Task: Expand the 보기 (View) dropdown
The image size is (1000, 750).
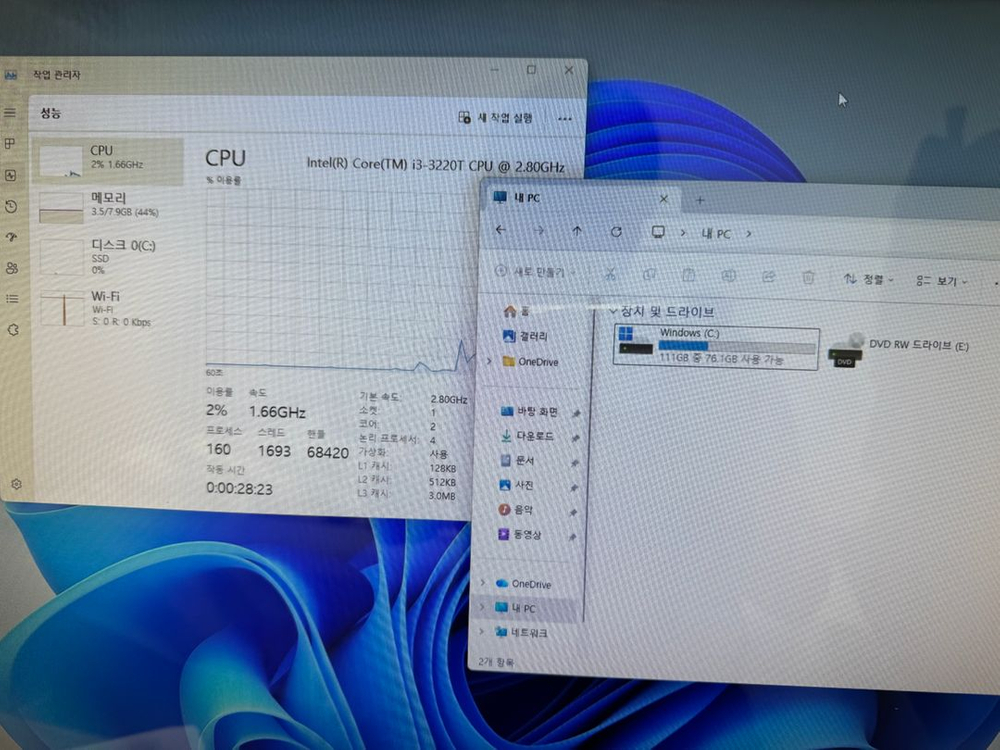Action: click(x=940, y=282)
